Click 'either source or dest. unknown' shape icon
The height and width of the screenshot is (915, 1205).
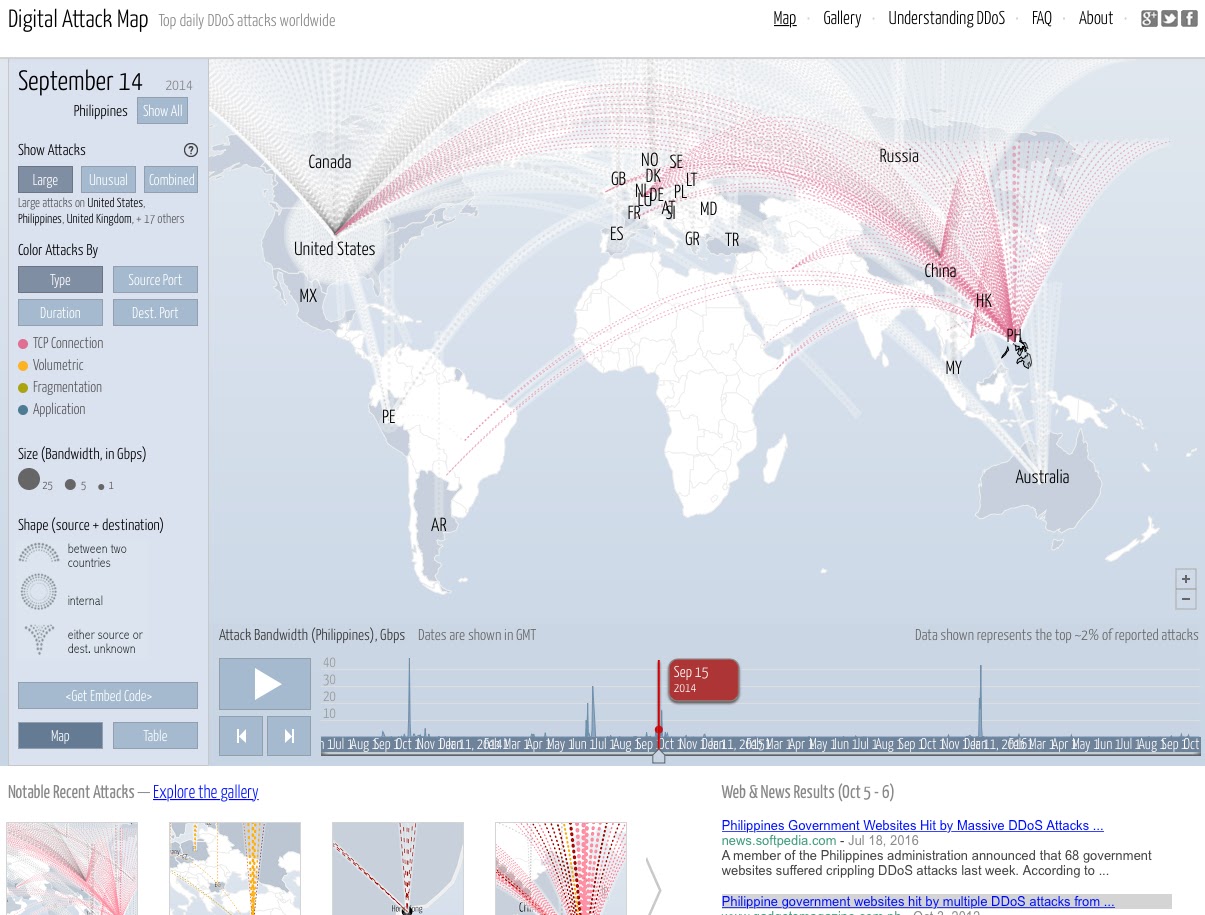coord(39,640)
